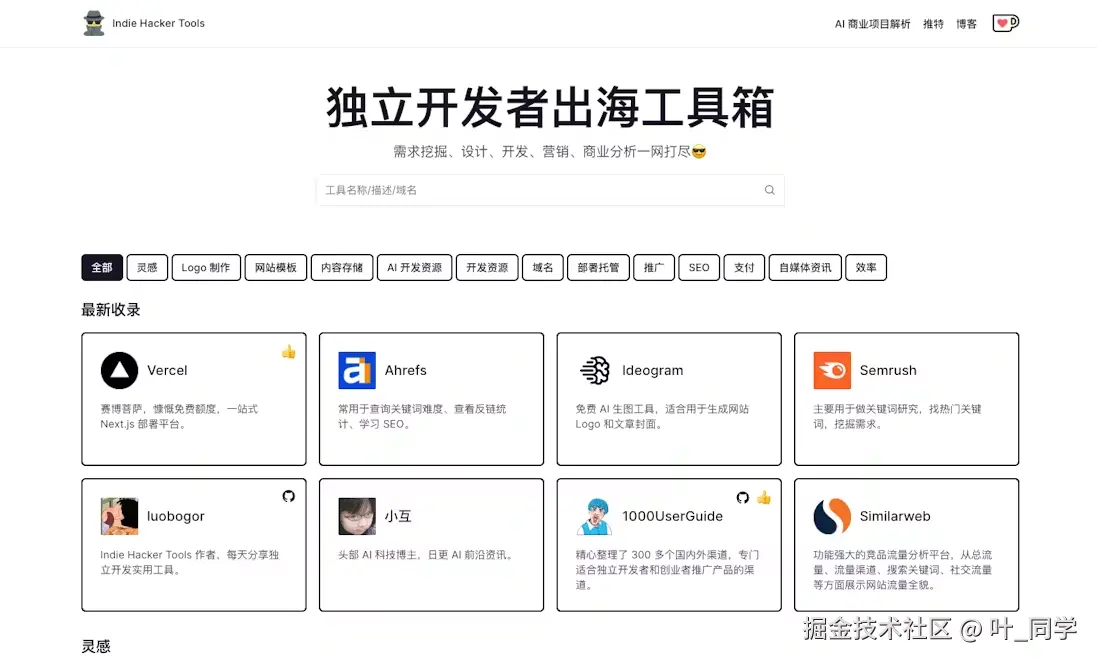Click the Similarweb logo icon
Image resolution: width=1097 pixels, height=662 pixels.
[x=832, y=516]
